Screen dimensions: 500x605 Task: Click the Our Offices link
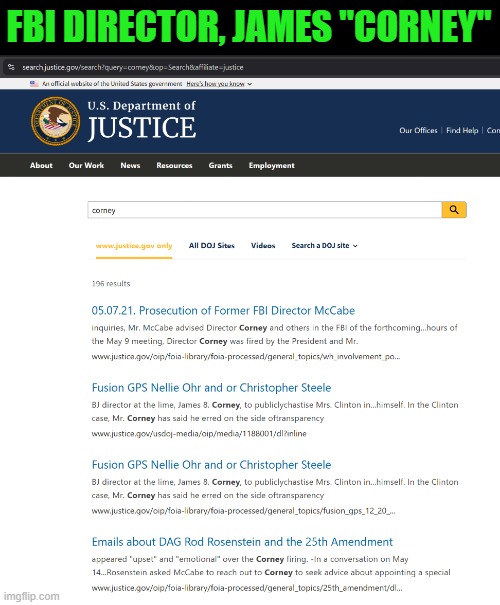[x=418, y=130]
